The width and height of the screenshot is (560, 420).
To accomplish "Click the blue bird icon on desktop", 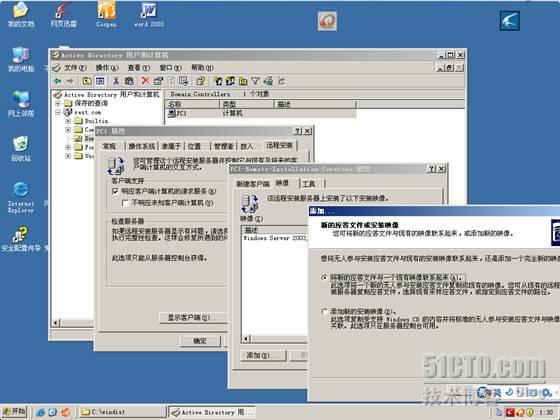I will pos(510,21).
